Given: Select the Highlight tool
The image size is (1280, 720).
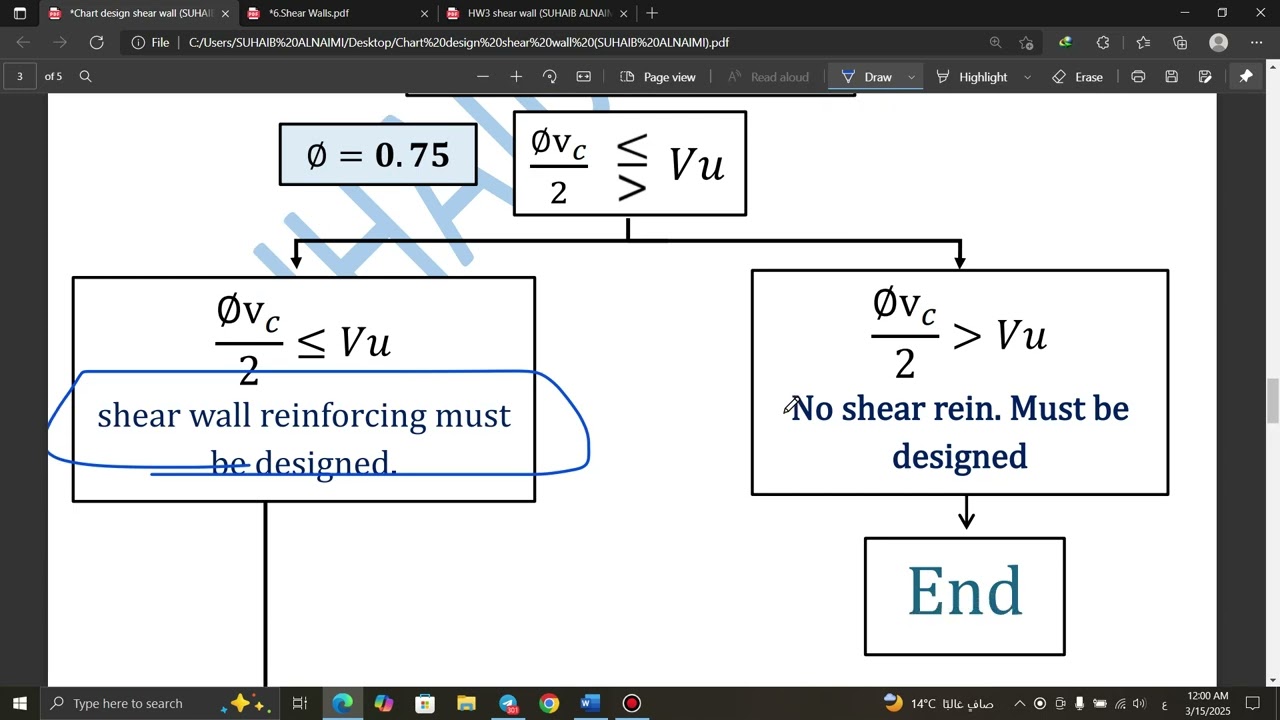Looking at the screenshot, I should [x=973, y=77].
